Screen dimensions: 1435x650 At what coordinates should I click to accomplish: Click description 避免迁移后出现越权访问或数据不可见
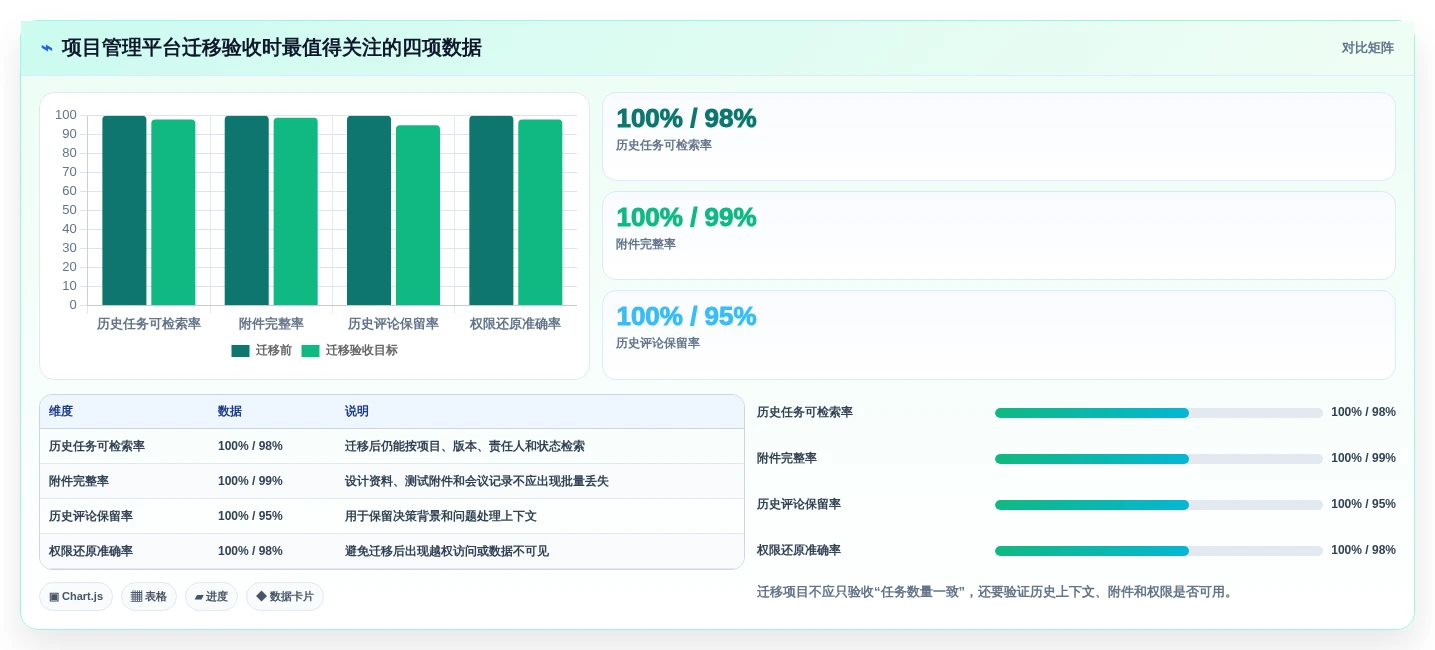coord(447,551)
